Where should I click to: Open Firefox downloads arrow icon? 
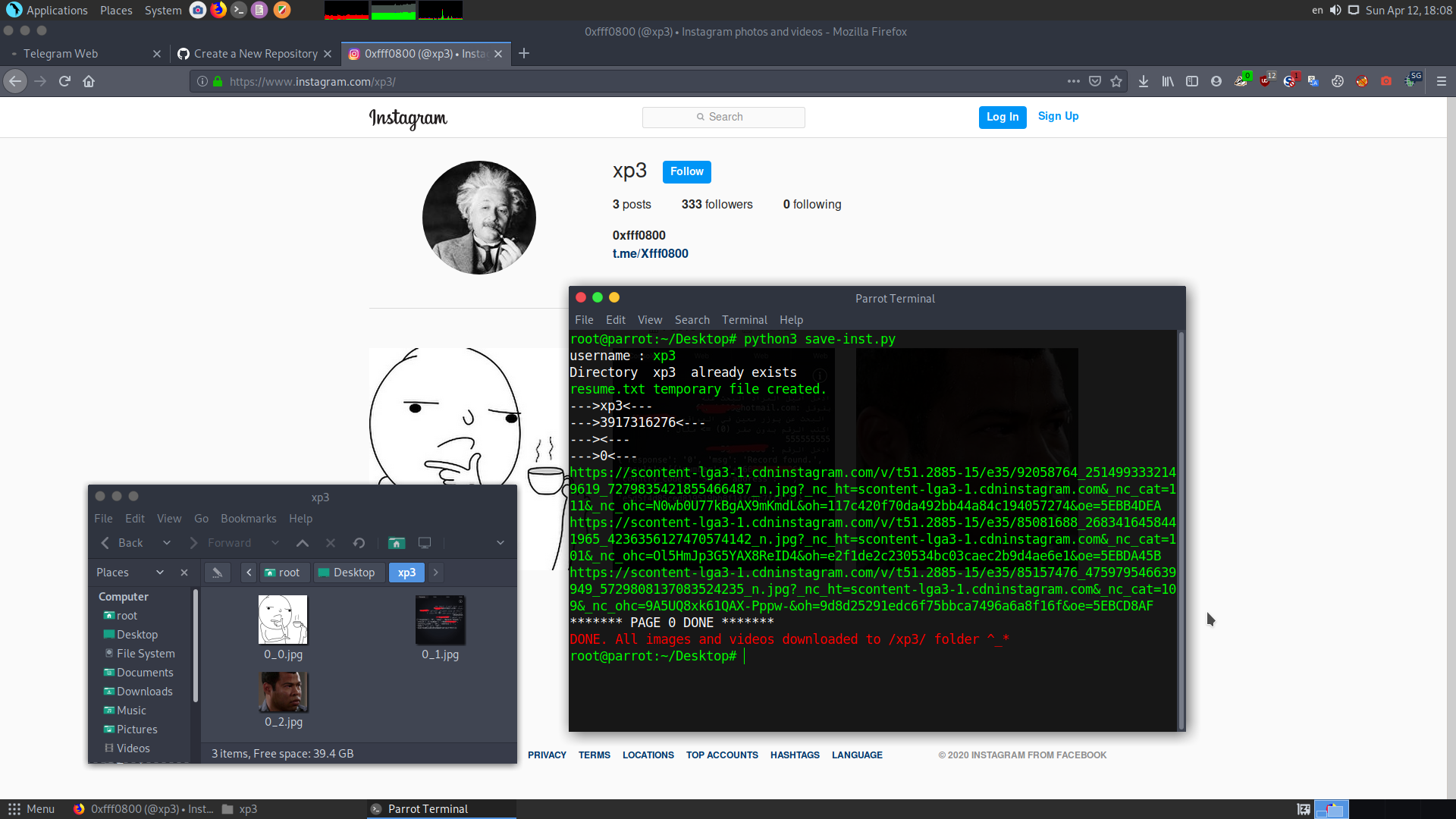1144,81
